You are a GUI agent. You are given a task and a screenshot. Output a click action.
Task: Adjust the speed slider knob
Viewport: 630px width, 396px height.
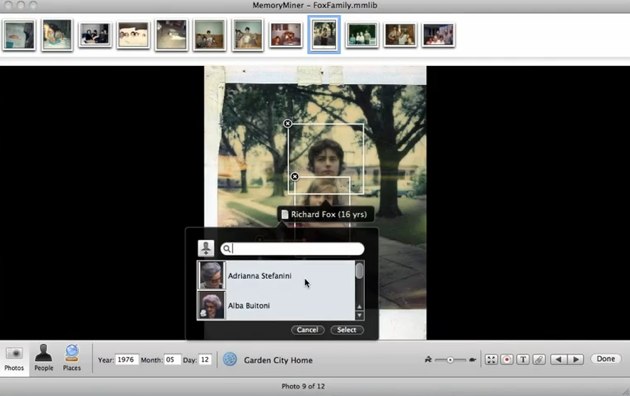pyautogui.click(x=450, y=360)
